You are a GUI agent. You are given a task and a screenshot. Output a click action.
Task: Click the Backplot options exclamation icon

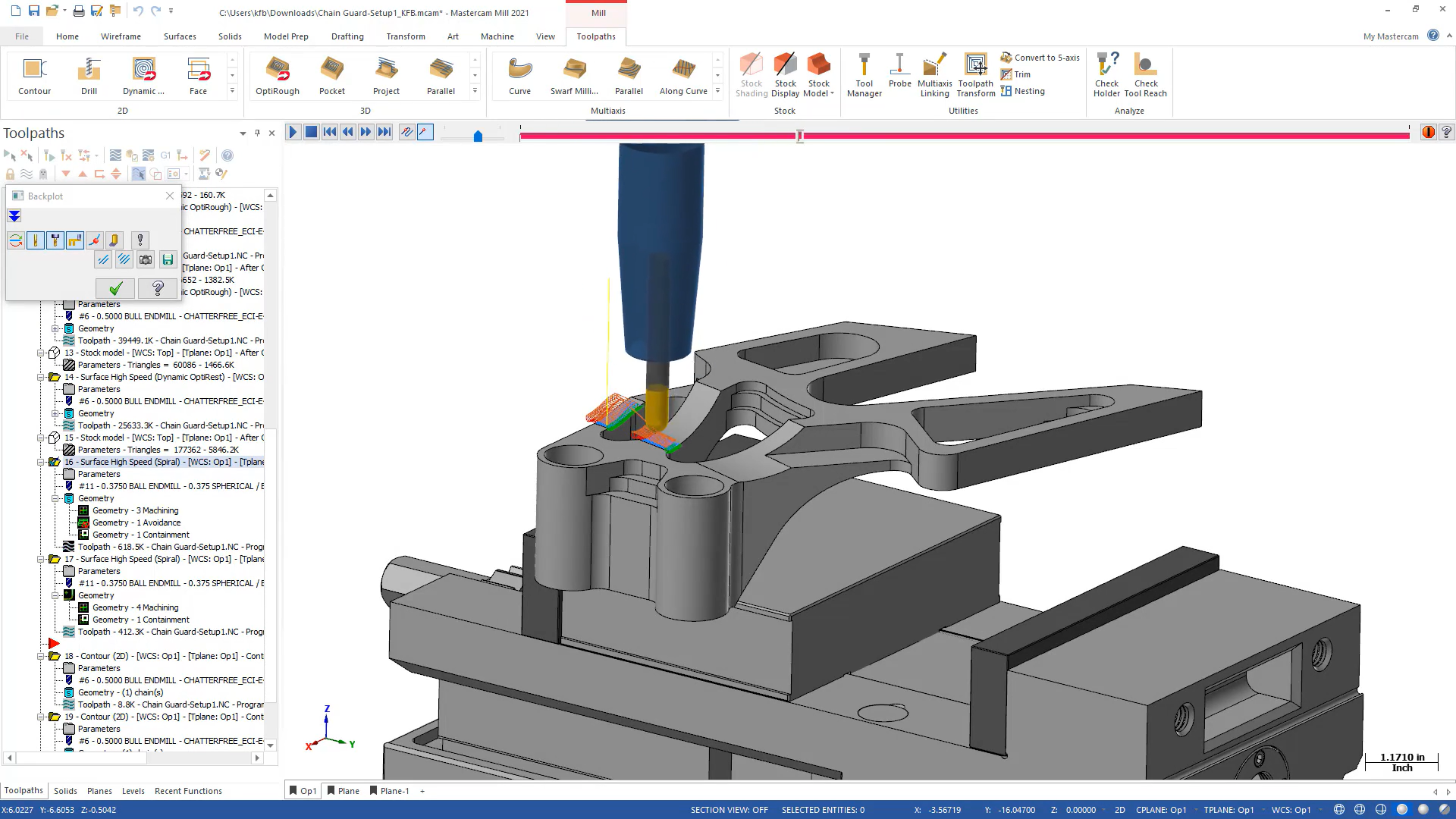(140, 240)
